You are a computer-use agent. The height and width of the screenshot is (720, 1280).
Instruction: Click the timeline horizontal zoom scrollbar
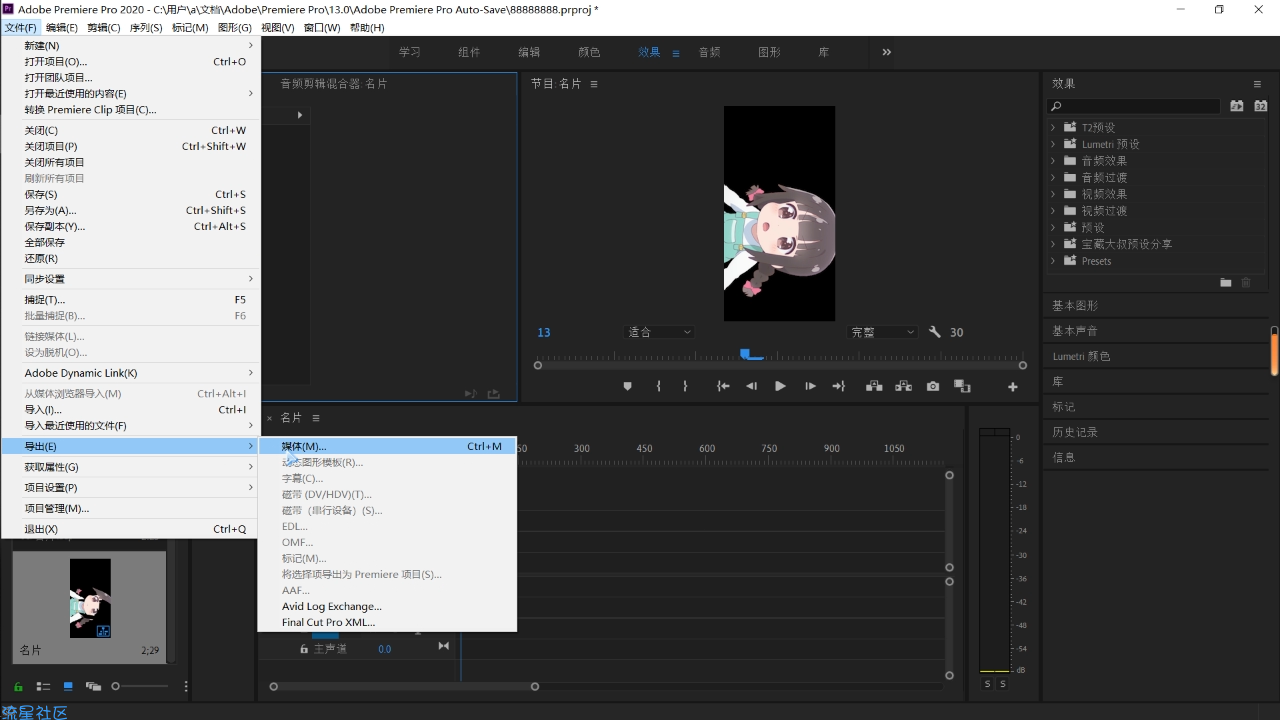click(404, 686)
